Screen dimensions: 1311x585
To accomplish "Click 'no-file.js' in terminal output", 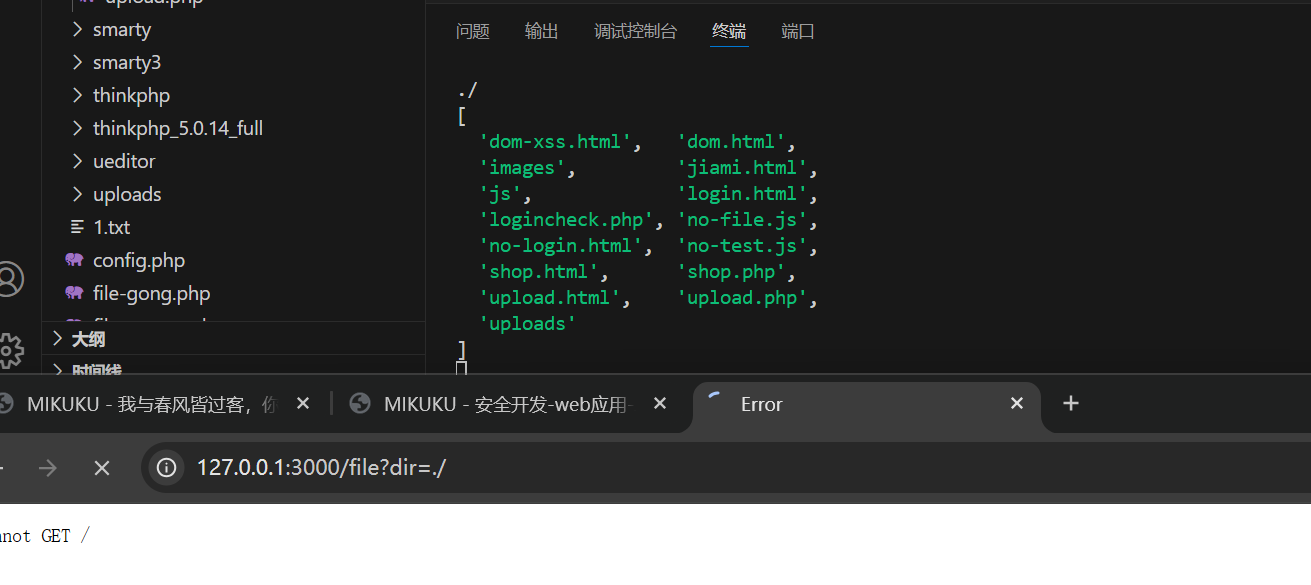I will [x=742, y=220].
